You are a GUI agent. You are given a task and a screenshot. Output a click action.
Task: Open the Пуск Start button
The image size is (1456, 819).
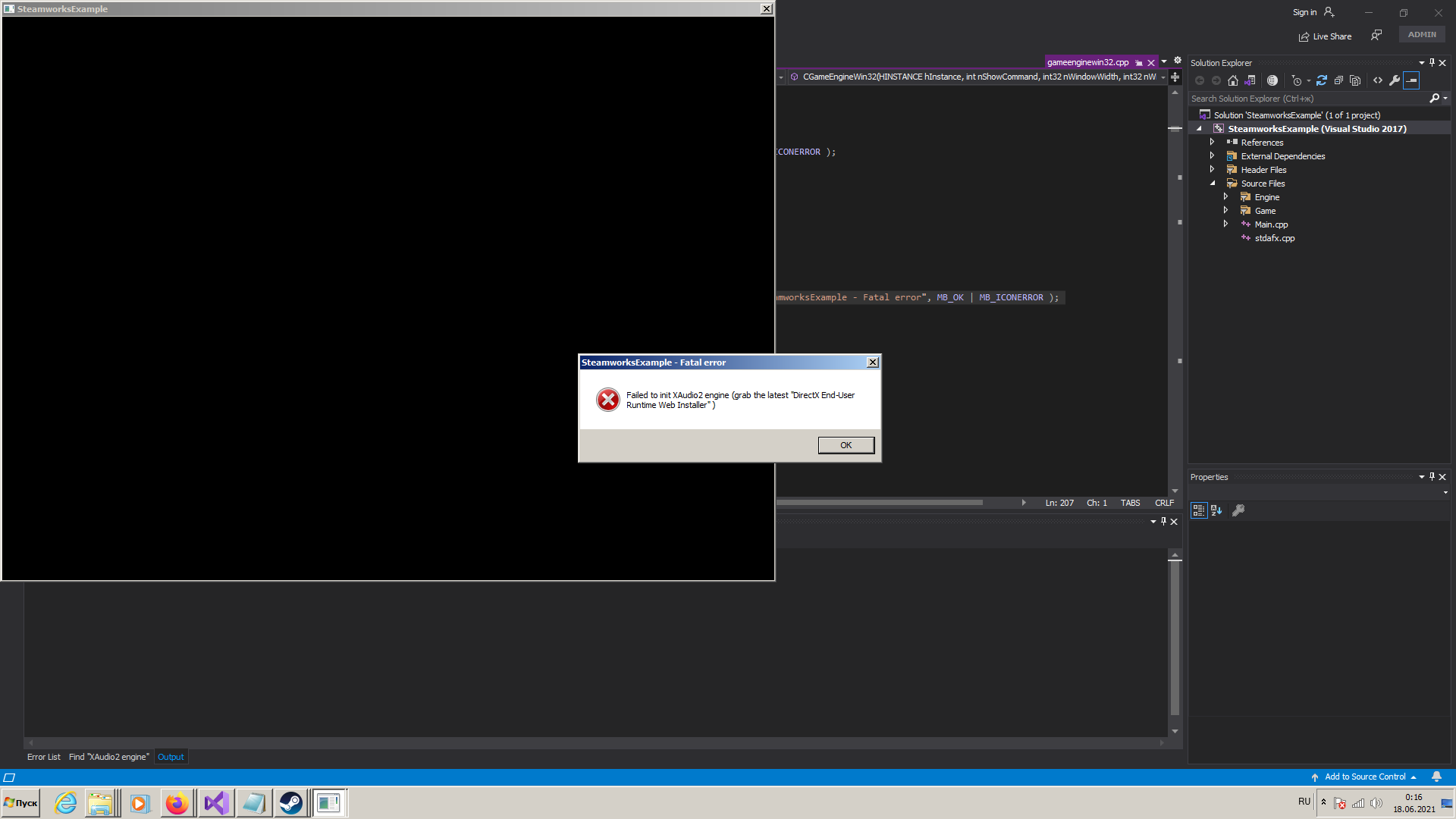(x=21, y=803)
